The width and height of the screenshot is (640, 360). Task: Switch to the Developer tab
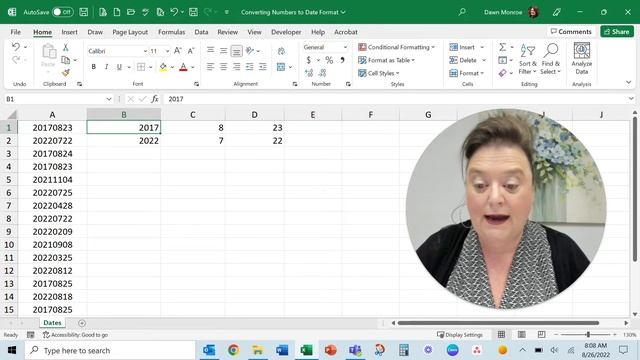286,32
